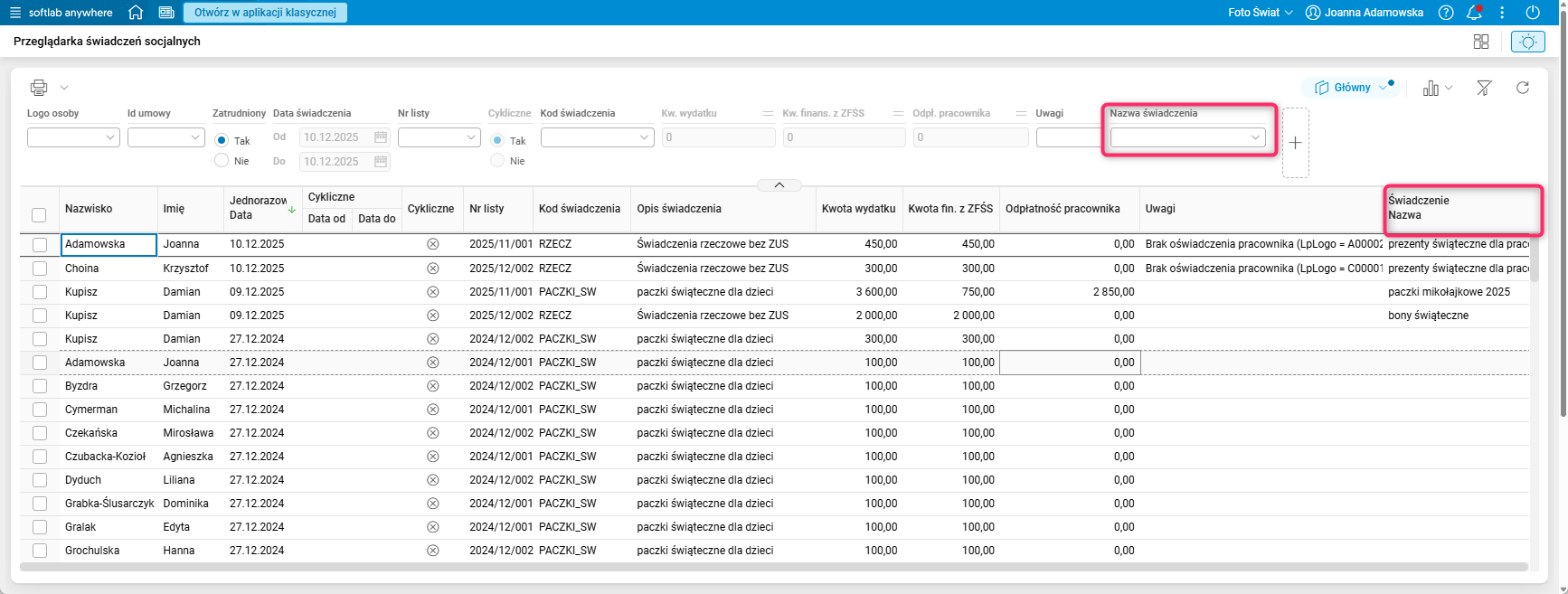Open notifications bell icon

1474,13
